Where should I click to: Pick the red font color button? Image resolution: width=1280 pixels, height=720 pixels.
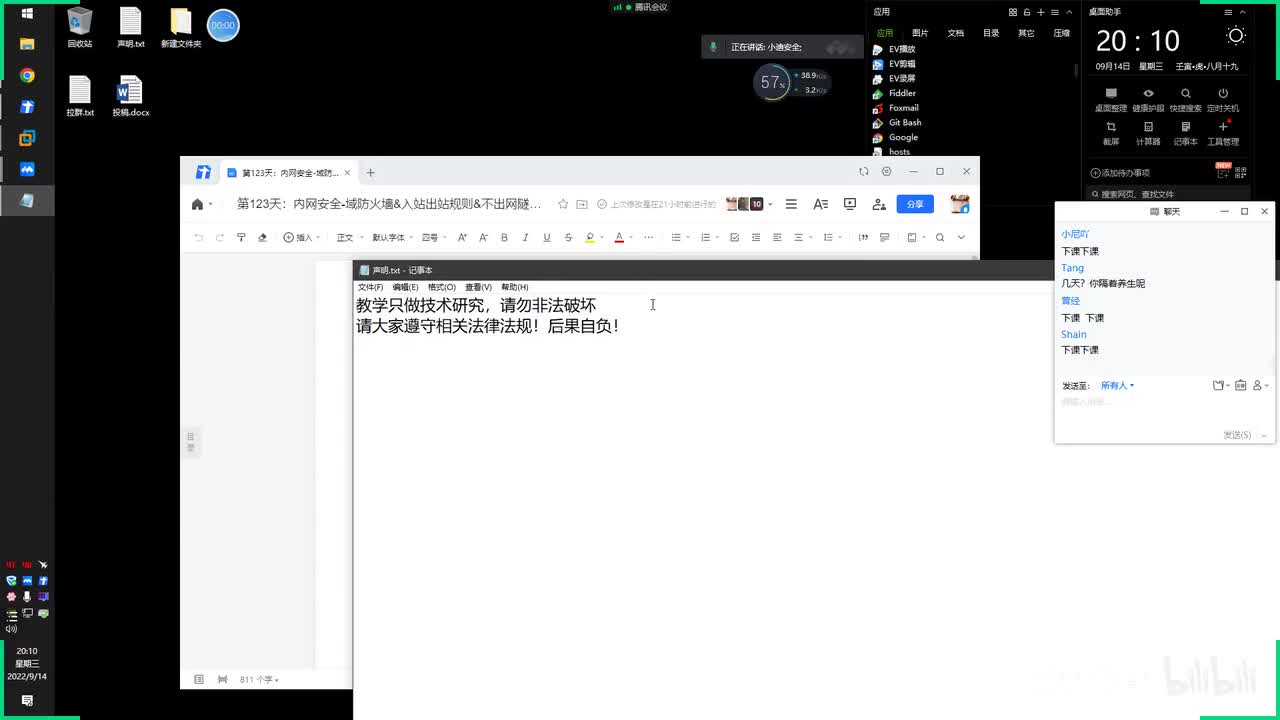coord(619,237)
